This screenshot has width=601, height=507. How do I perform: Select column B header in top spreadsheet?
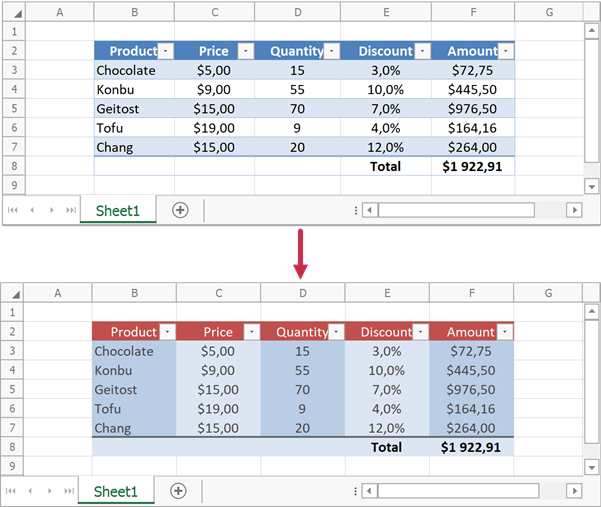134,12
